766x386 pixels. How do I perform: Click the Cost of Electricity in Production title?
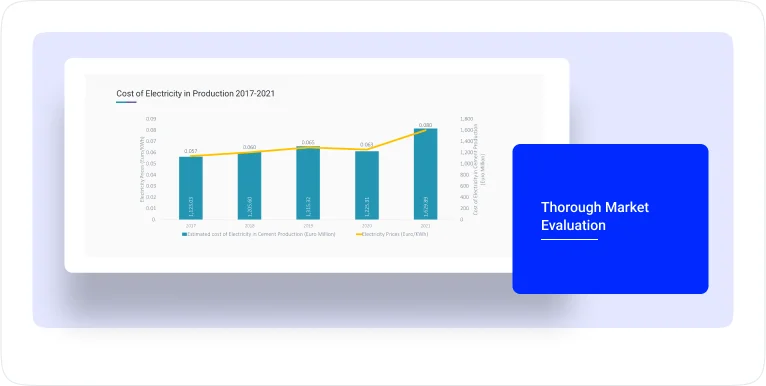click(x=195, y=93)
